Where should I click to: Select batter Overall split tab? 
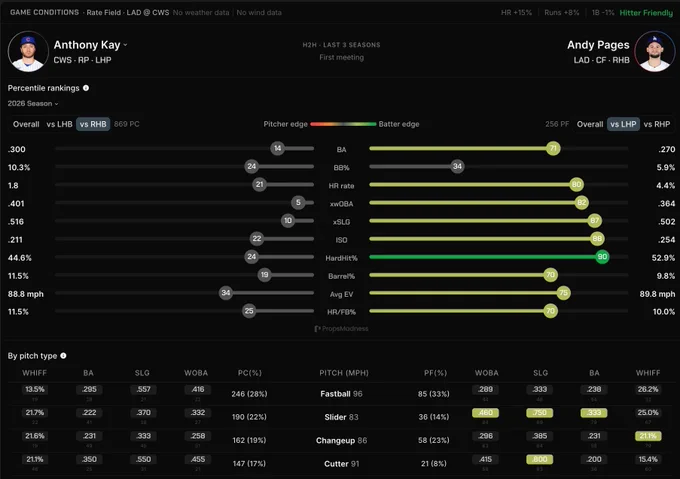point(590,124)
